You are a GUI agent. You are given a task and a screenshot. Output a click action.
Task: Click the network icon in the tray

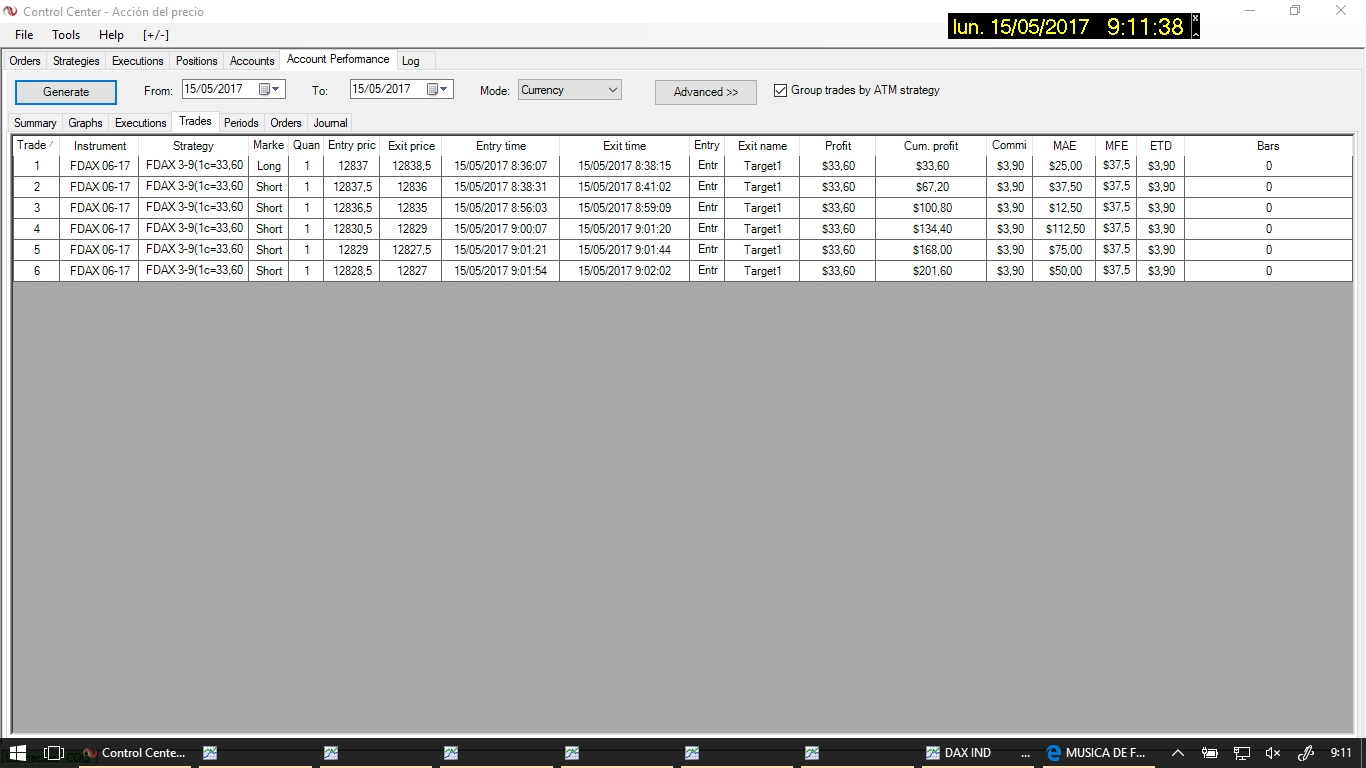click(1241, 753)
